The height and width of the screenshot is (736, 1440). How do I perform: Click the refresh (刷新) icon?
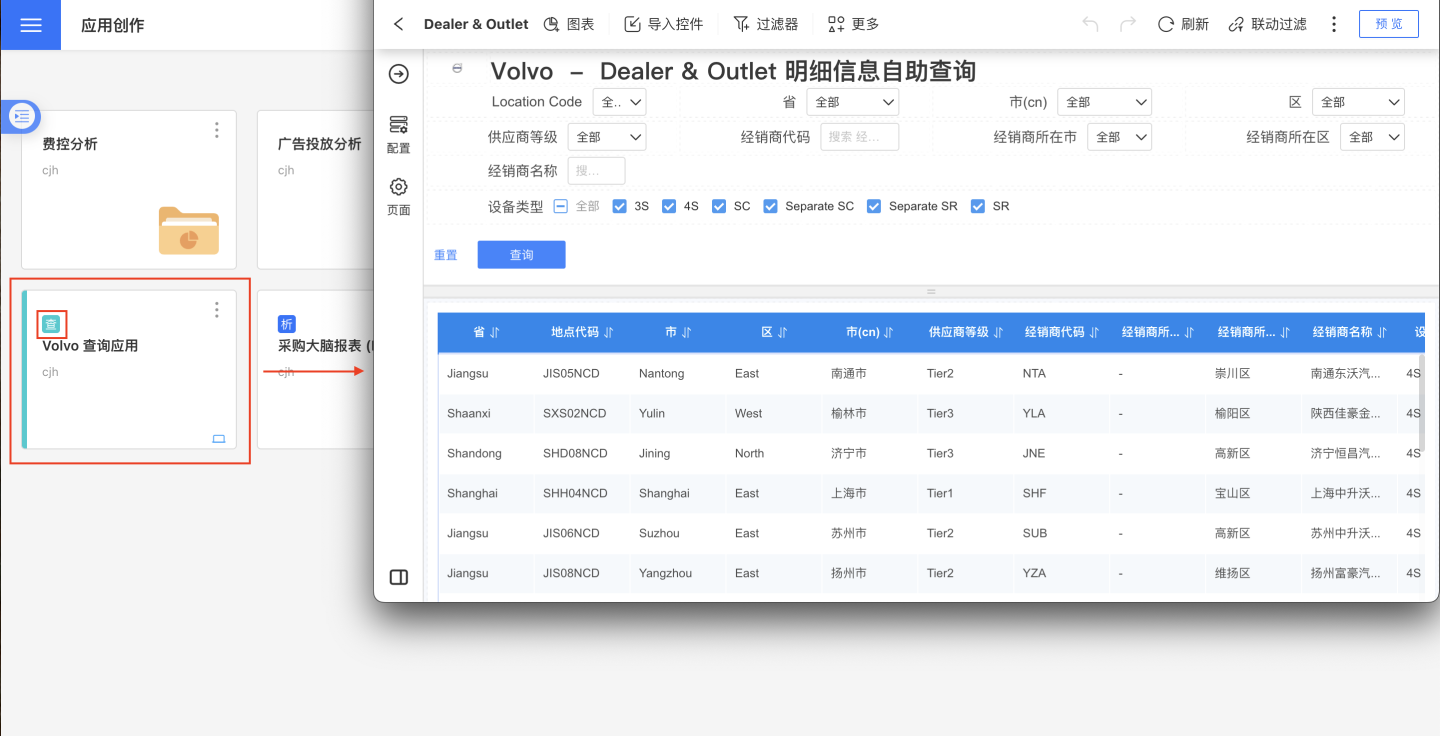[x=1166, y=24]
